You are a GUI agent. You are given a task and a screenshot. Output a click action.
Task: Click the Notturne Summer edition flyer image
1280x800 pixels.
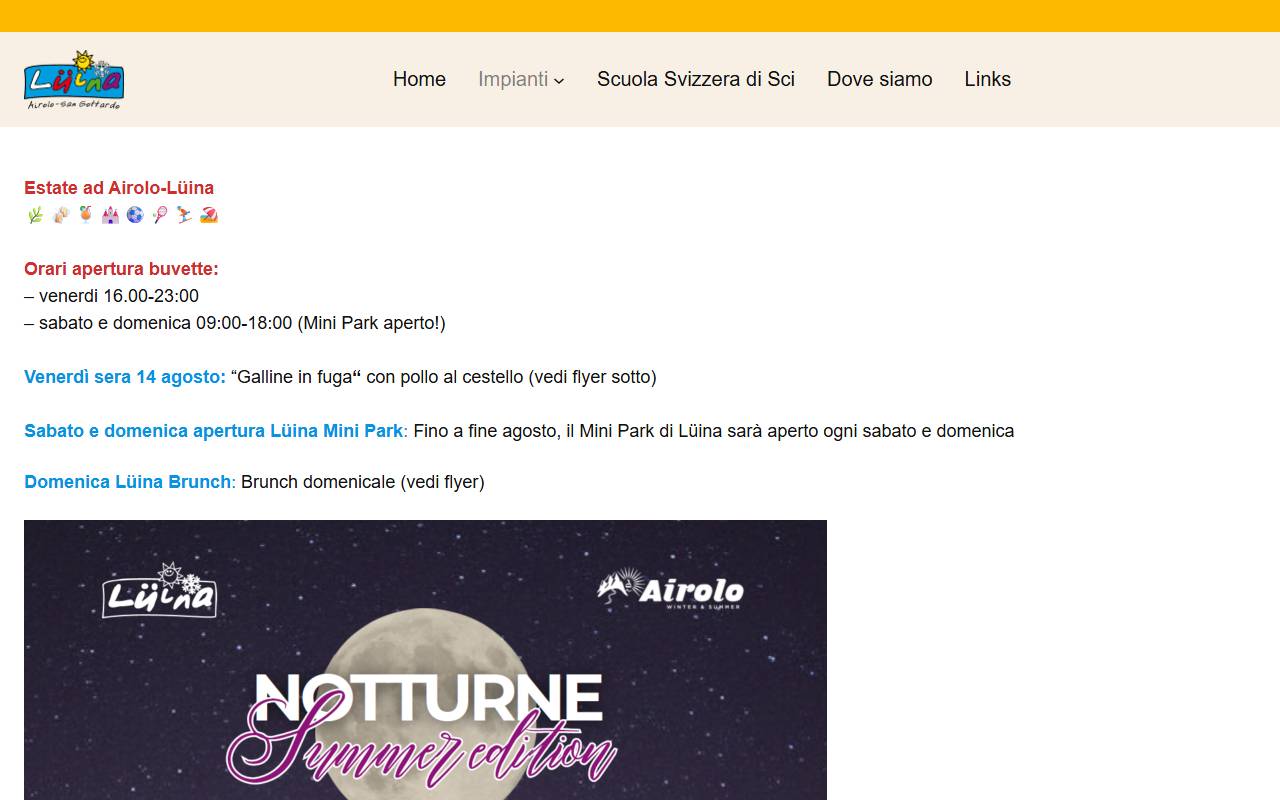tap(425, 660)
